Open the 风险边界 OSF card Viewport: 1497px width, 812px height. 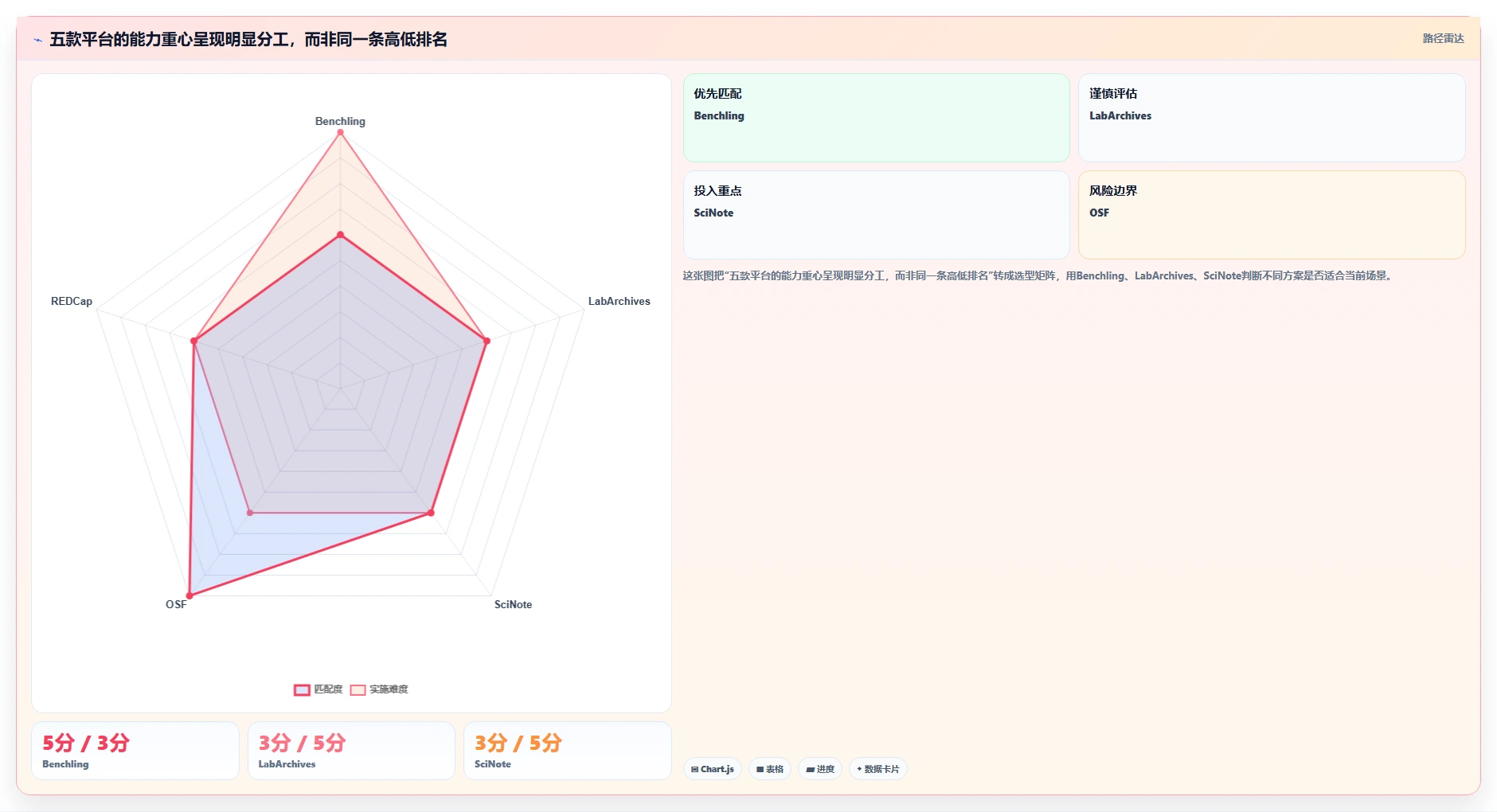[1272, 215]
